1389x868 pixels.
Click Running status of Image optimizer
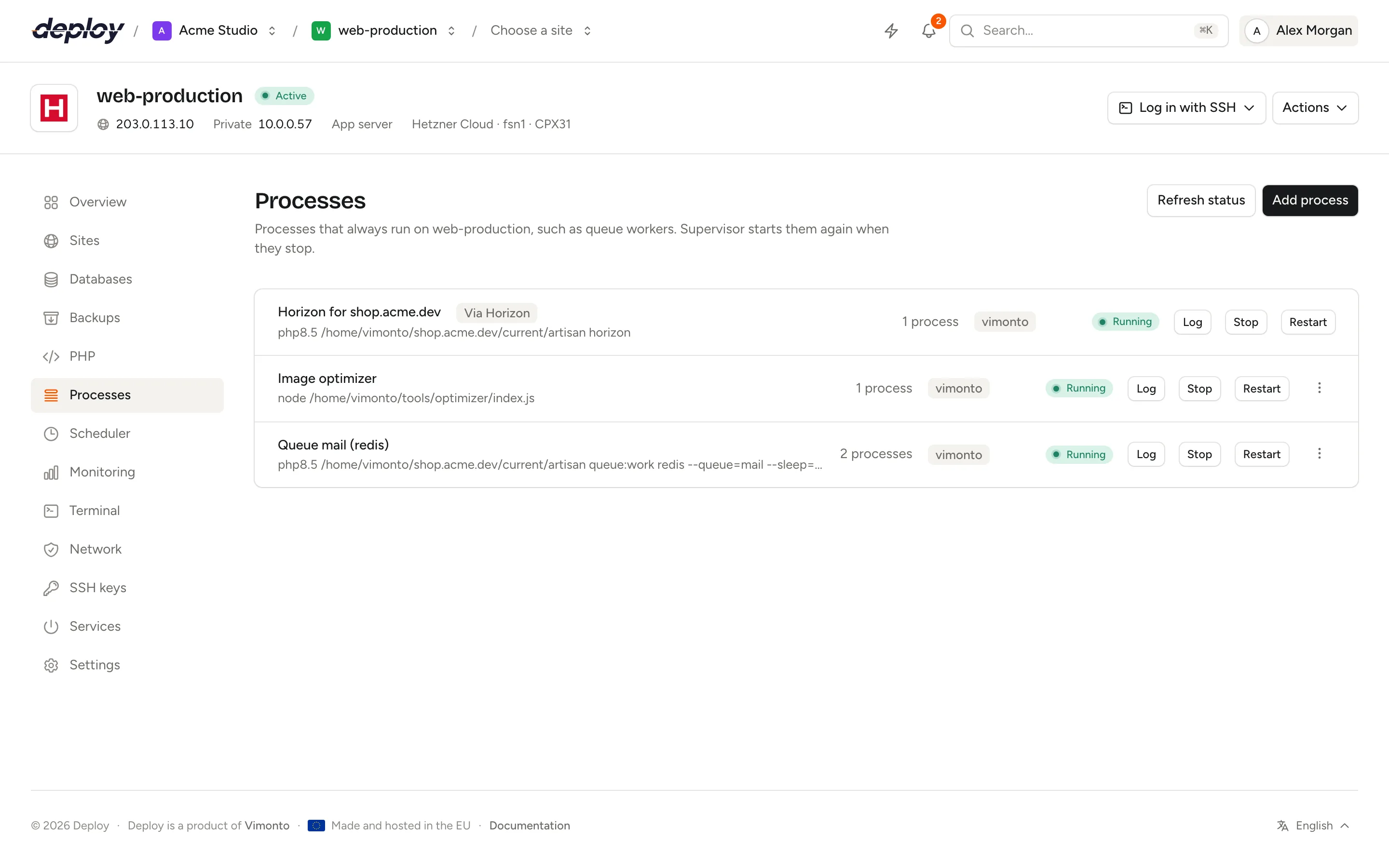pyautogui.click(x=1079, y=389)
